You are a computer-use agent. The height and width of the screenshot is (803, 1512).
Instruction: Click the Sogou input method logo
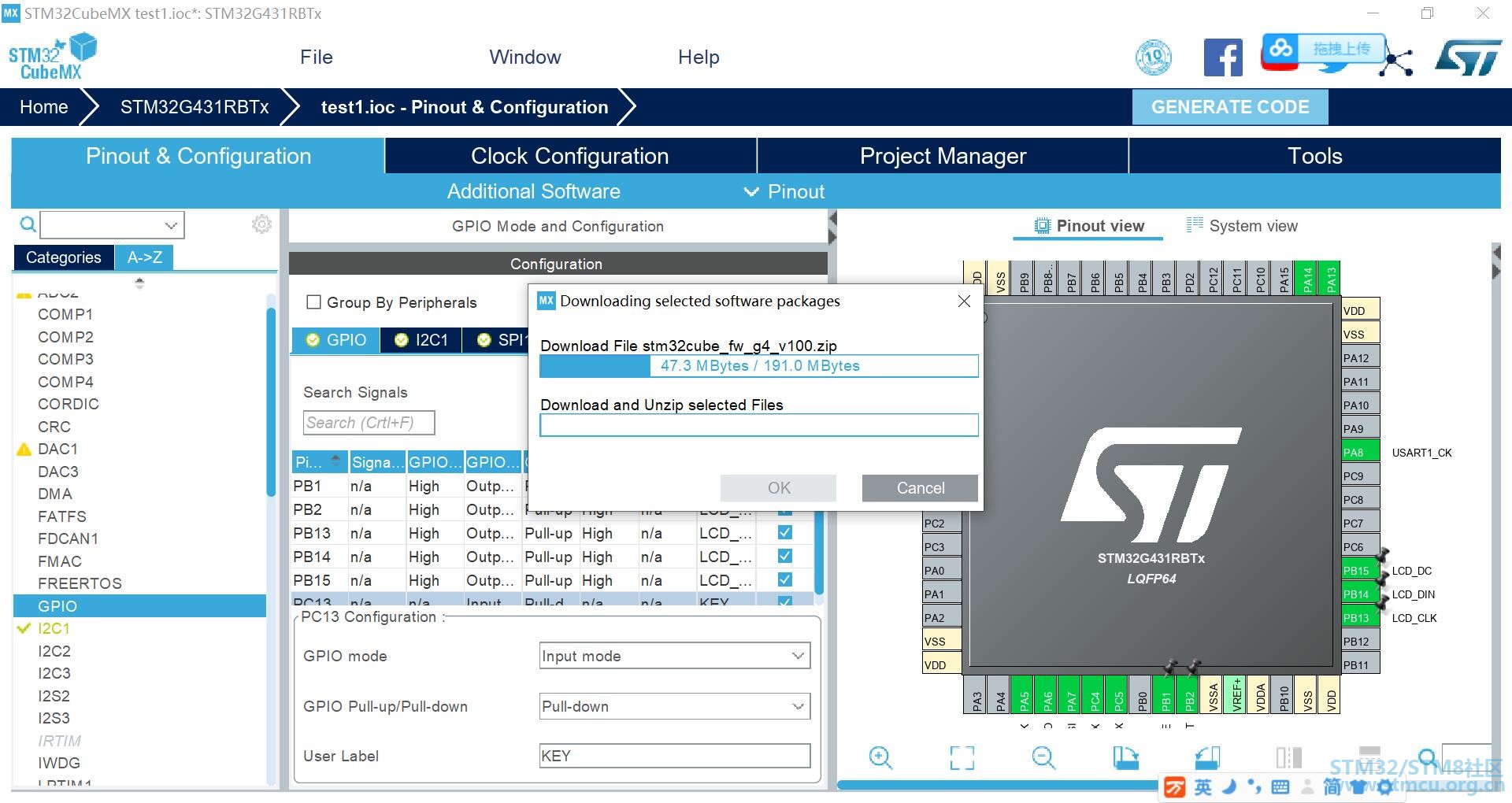pyautogui.click(x=1174, y=787)
